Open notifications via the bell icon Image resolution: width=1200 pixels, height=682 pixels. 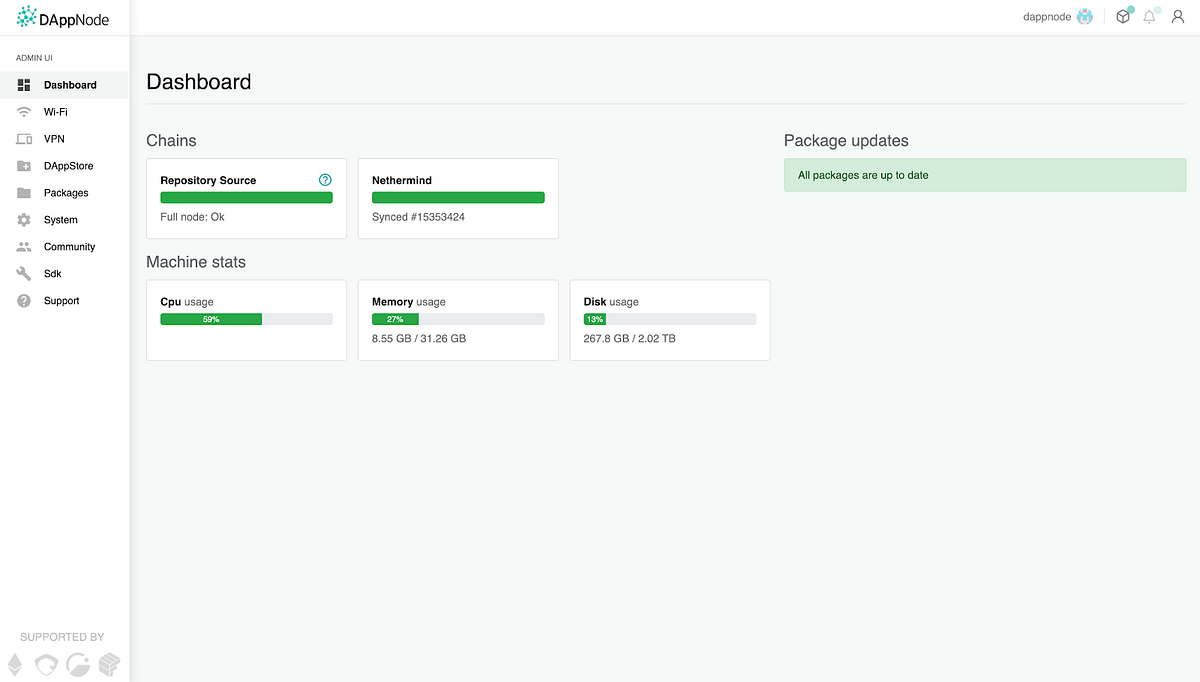click(1148, 17)
